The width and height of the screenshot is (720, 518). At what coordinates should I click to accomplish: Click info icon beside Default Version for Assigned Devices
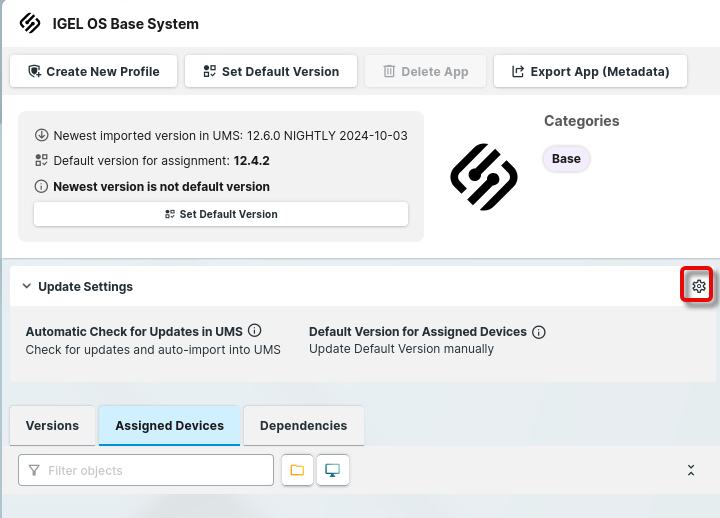[x=539, y=332]
